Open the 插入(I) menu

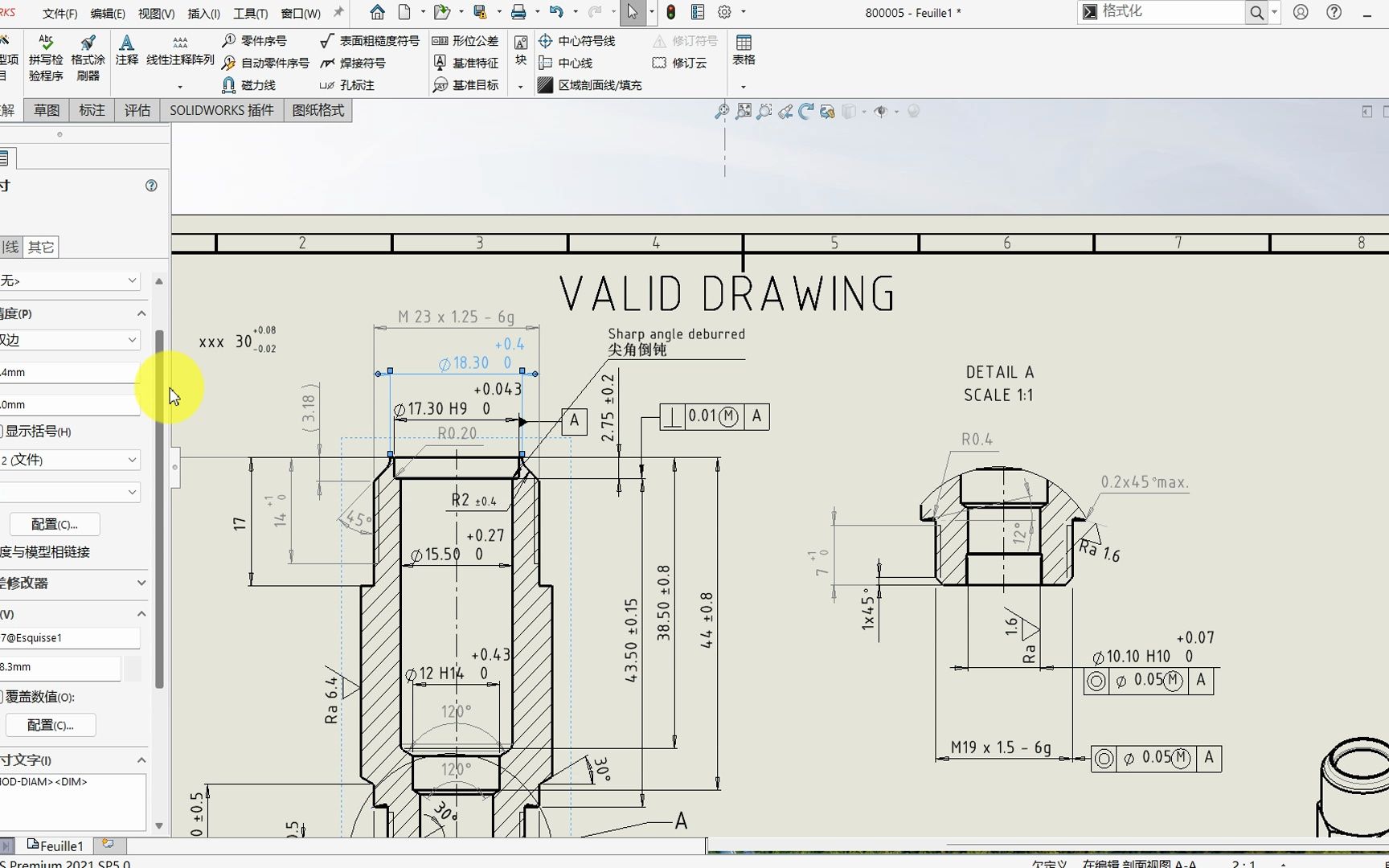203,14
